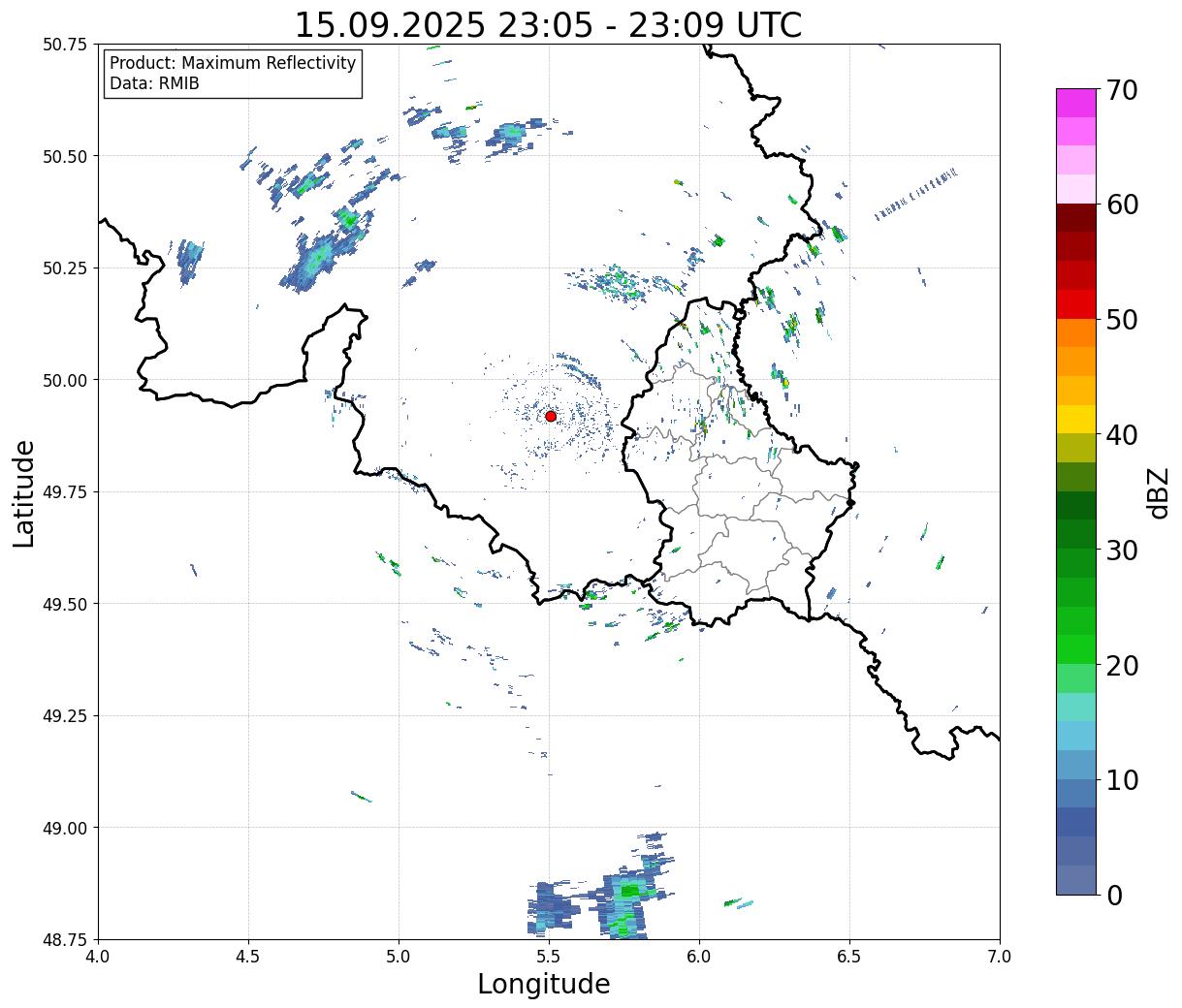The height and width of the screenshot is (1008, 1182).
Task: Click the yellow swatch above 40 dBZ
Action: (1076, 419)
